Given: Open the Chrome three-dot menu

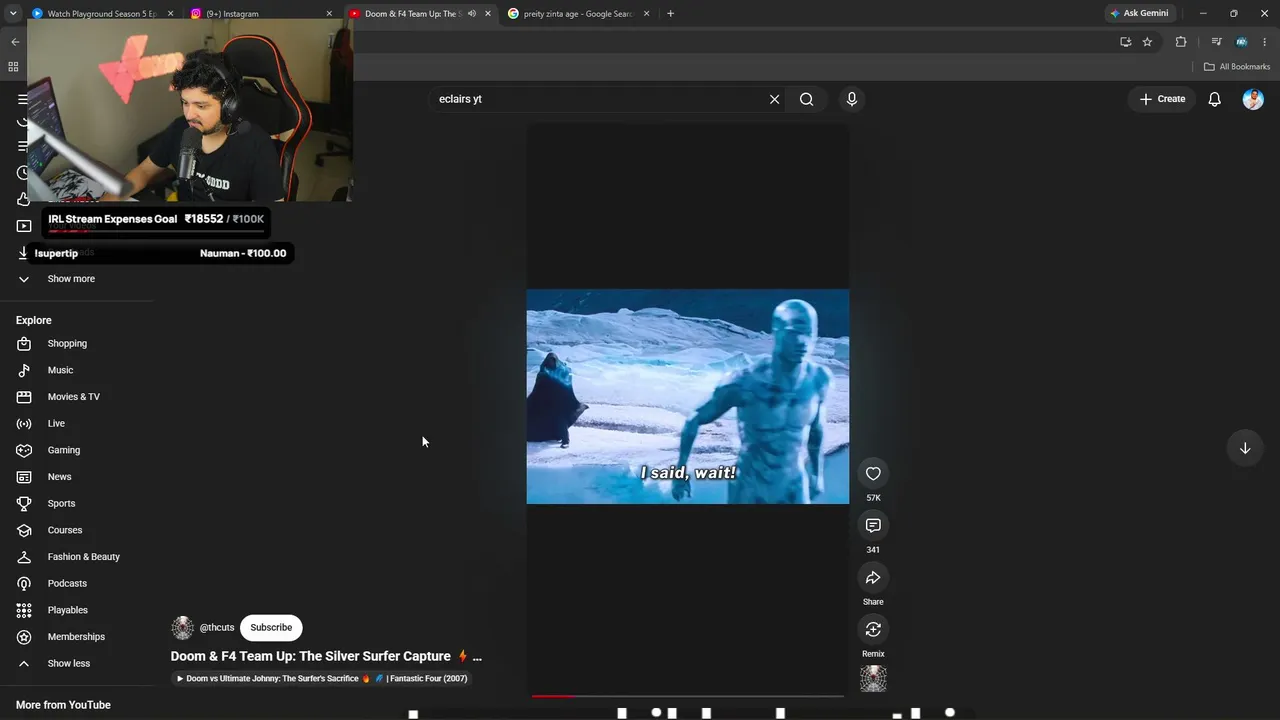Looking at the screenshot, I should pyautogui.click(x=1266, y=42).
